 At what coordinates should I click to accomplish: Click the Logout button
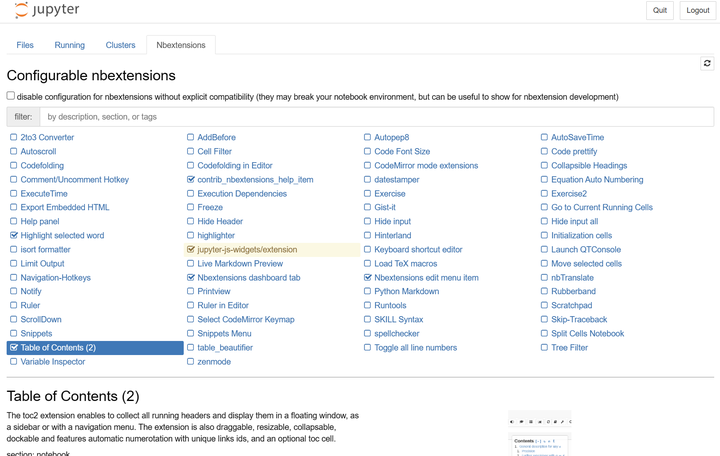coord(697,10)
